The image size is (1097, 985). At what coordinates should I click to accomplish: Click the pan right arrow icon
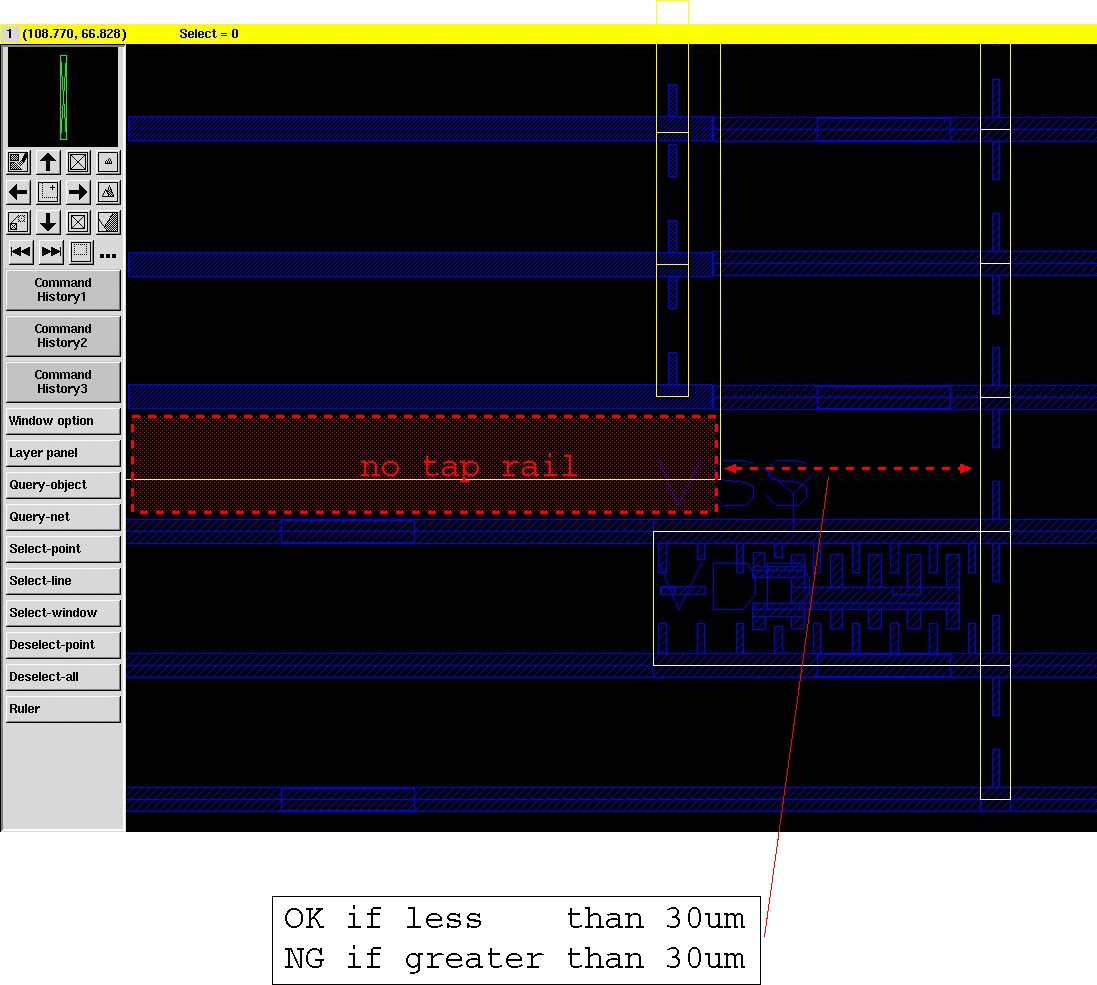point(78,192)
